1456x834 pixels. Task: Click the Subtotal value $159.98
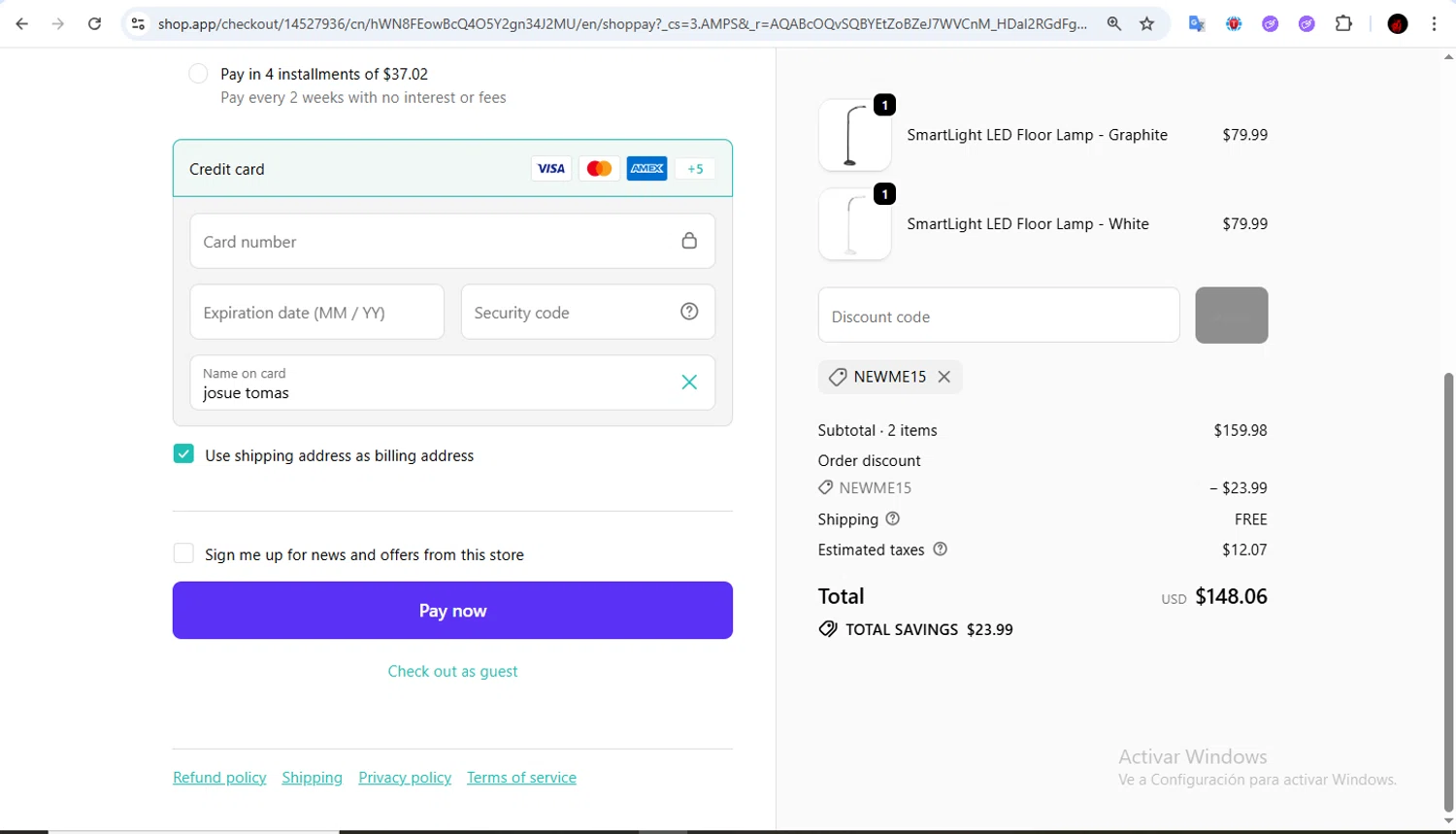1241,430
